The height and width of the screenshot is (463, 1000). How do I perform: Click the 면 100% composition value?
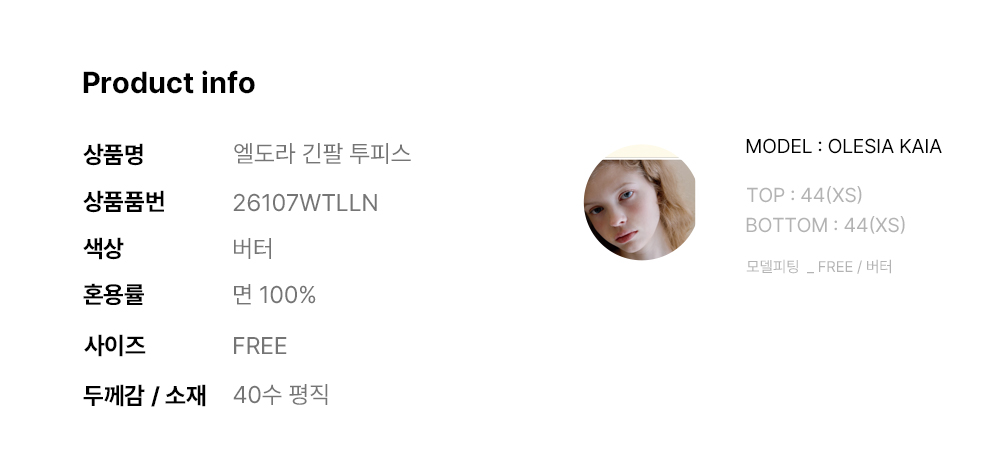coord(274,295)
